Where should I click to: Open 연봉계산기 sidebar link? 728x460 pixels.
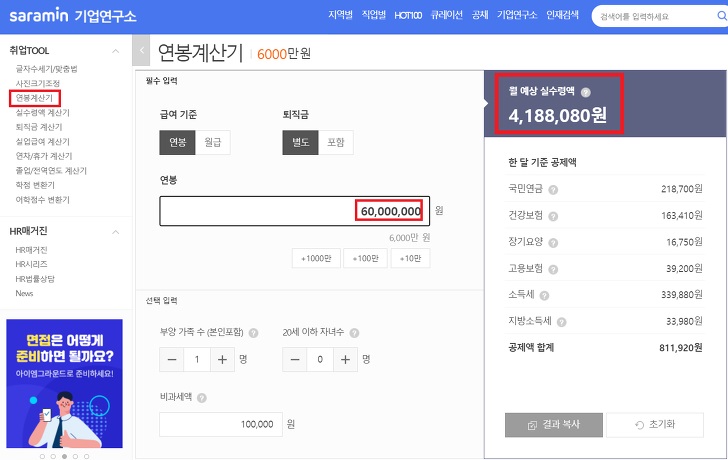point(34,98)
